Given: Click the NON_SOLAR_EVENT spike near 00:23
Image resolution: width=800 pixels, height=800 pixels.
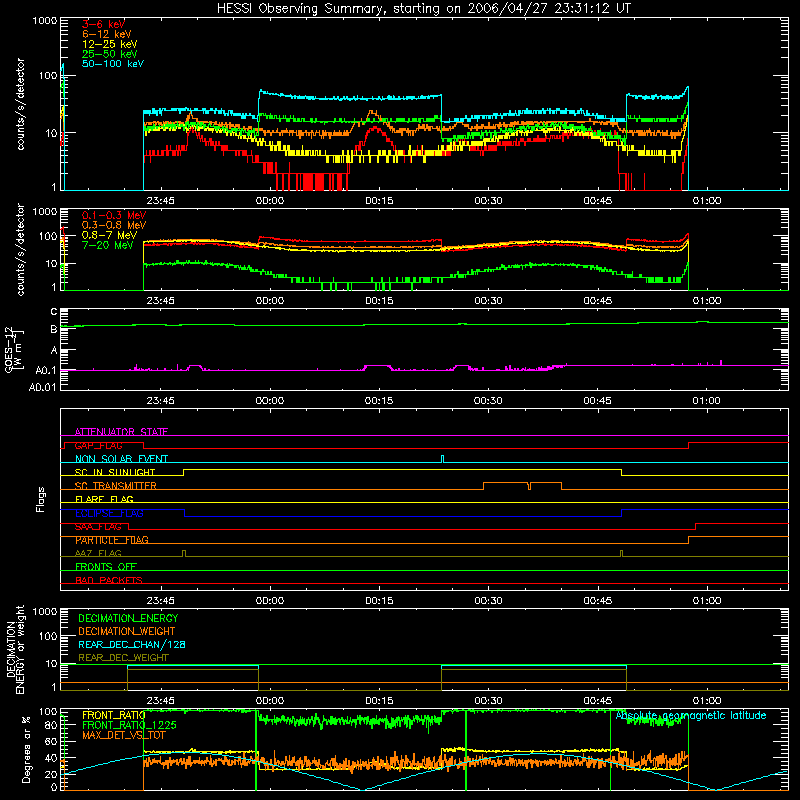Looking at the screenshot, I should pos(442,459).
